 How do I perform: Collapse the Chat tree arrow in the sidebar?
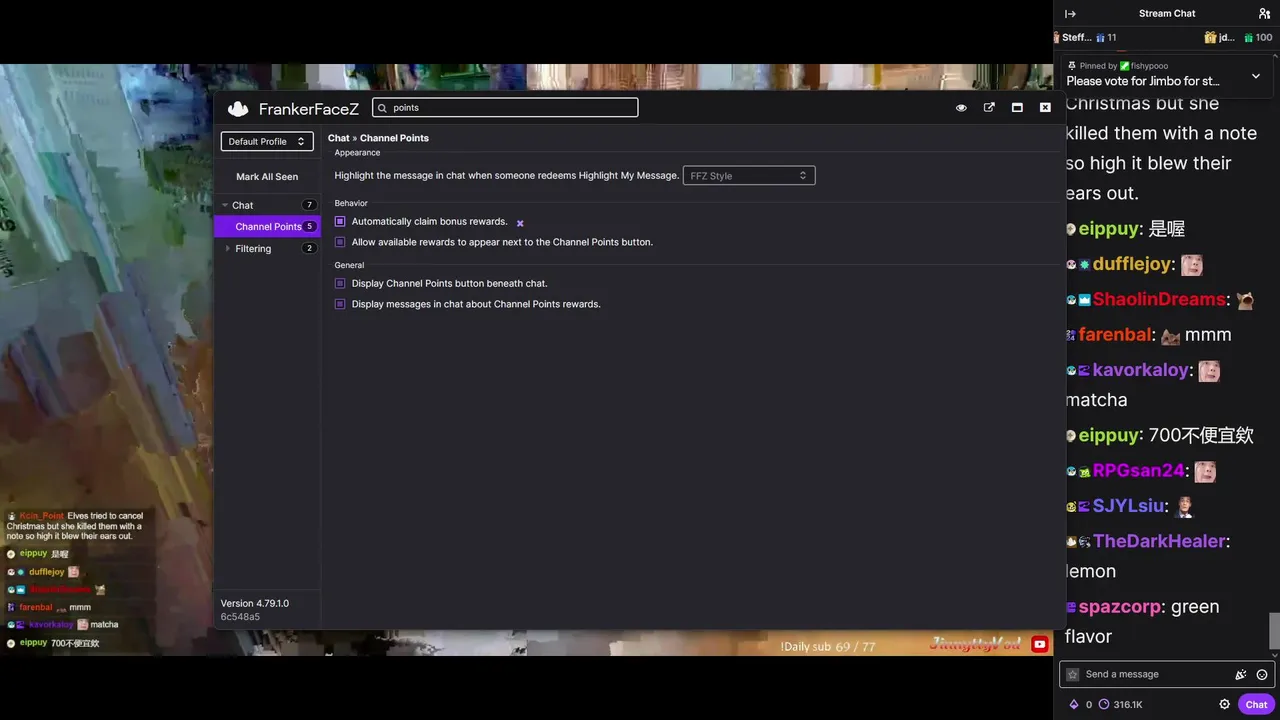226,205
